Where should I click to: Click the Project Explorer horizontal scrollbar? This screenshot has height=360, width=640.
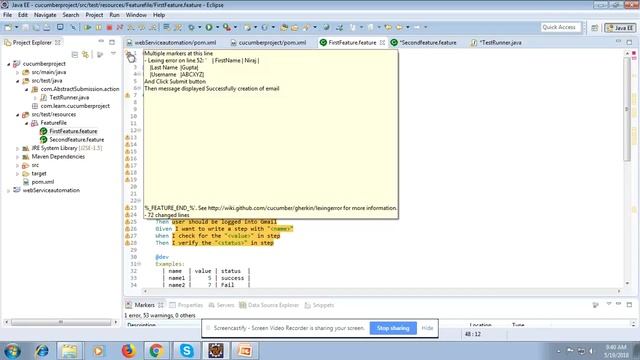[x=61, y=322]
